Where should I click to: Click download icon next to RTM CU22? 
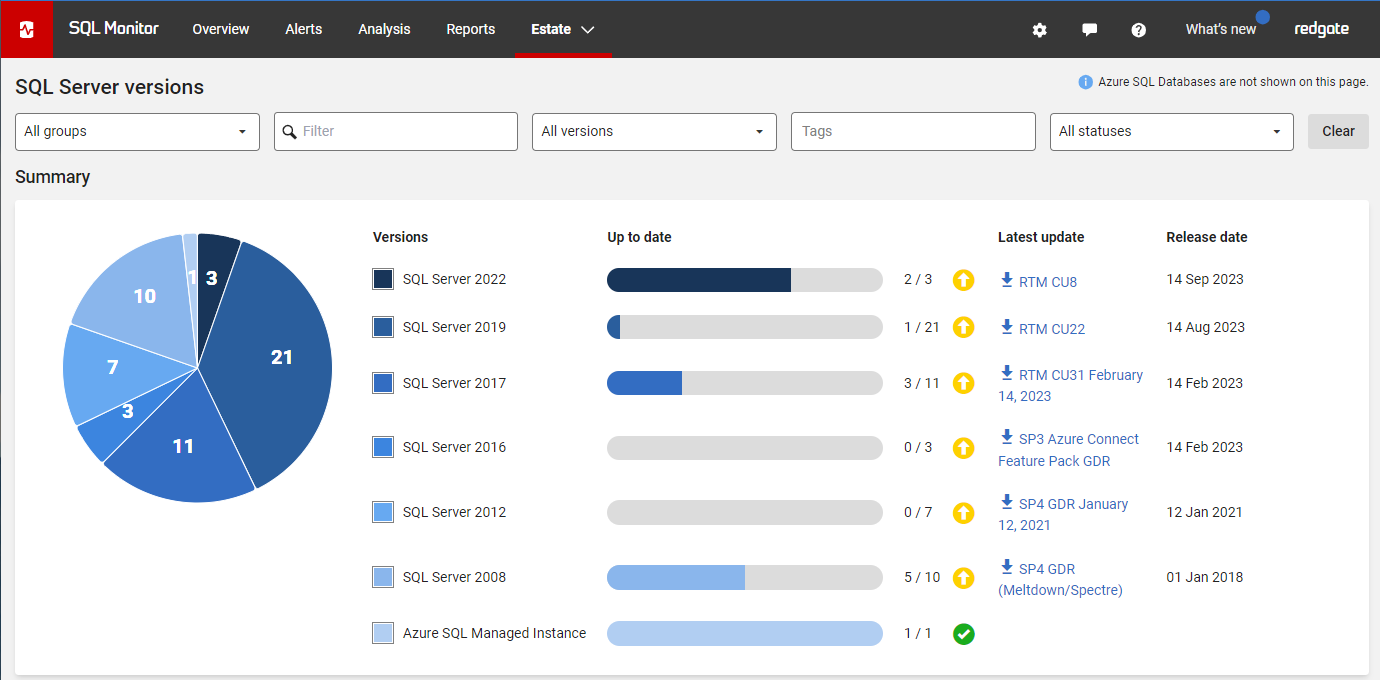[x=1007, y=327]
